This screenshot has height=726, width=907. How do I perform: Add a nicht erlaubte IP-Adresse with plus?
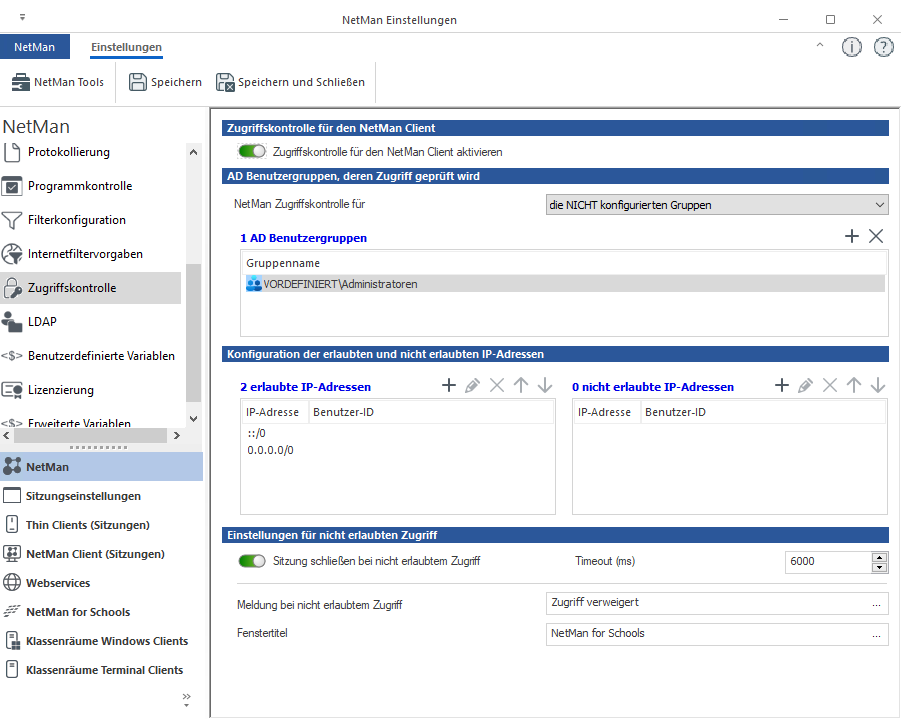coord(782,386)
